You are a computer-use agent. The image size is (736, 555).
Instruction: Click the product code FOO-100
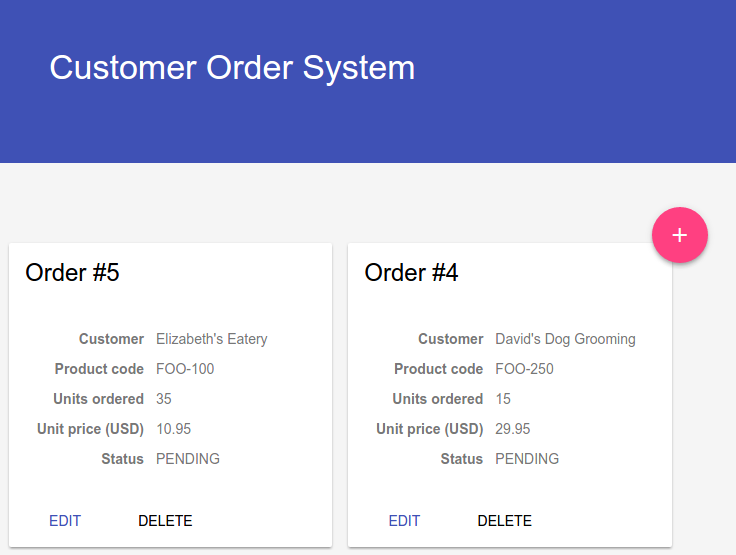point(185,369)
